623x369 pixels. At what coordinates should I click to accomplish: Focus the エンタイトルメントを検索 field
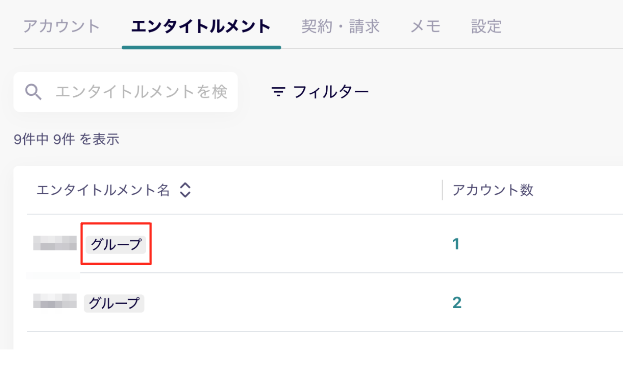click(126, 92)
